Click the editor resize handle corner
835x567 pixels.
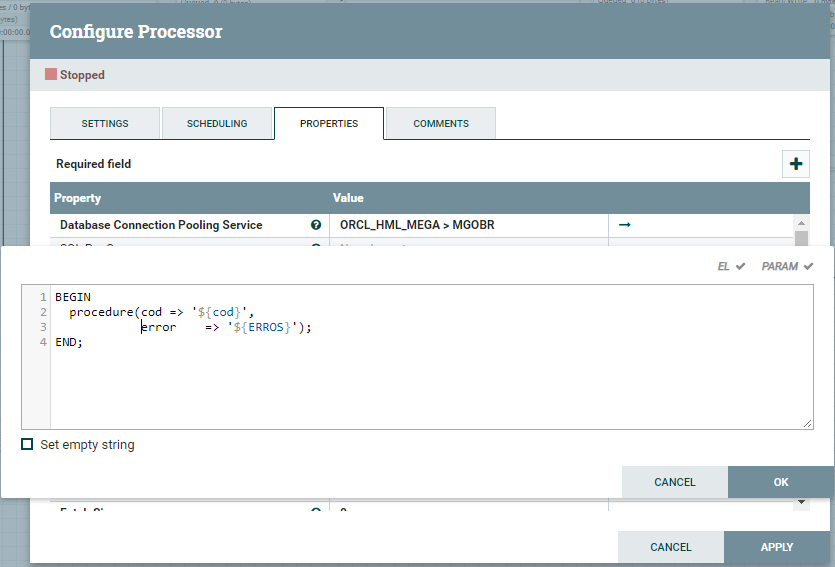807,423
